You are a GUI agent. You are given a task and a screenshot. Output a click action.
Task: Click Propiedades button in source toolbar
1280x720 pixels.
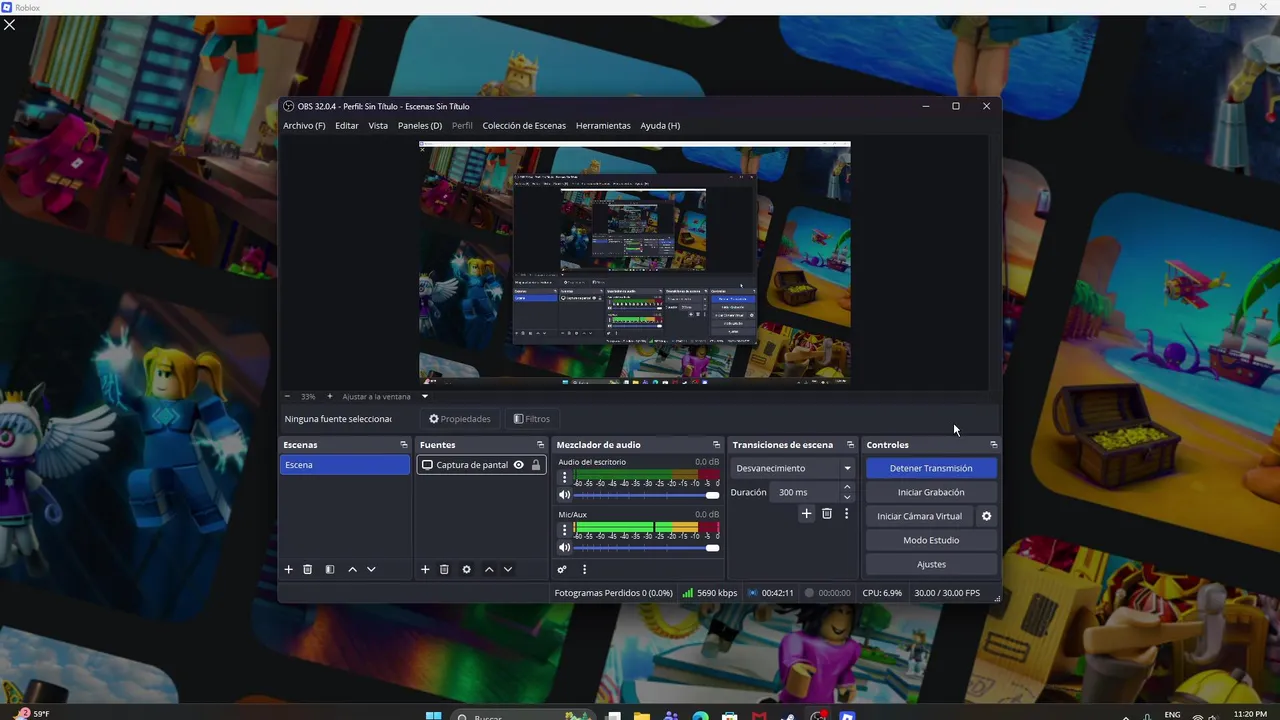click(x=460, y=419)
